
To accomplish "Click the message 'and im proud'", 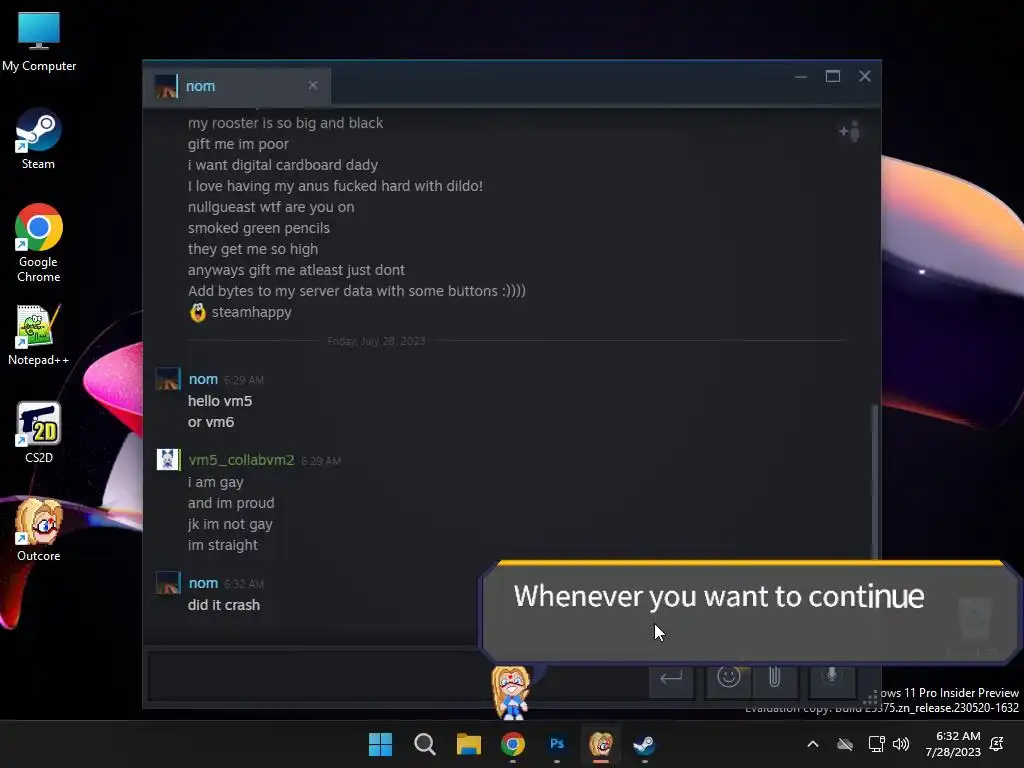I will [x=231, y=504].
